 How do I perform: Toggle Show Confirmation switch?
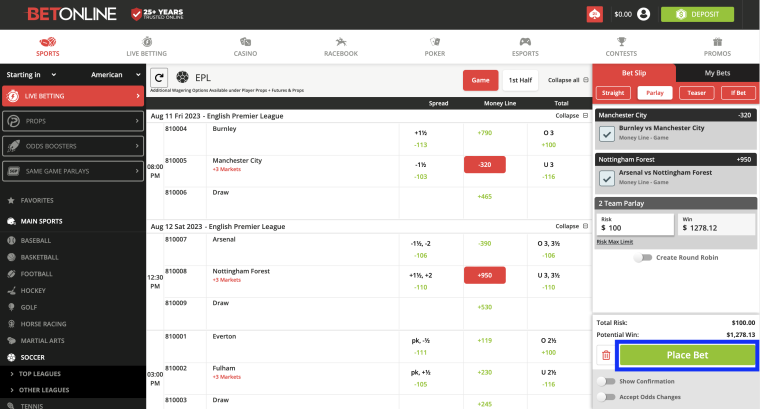[606, 381]
